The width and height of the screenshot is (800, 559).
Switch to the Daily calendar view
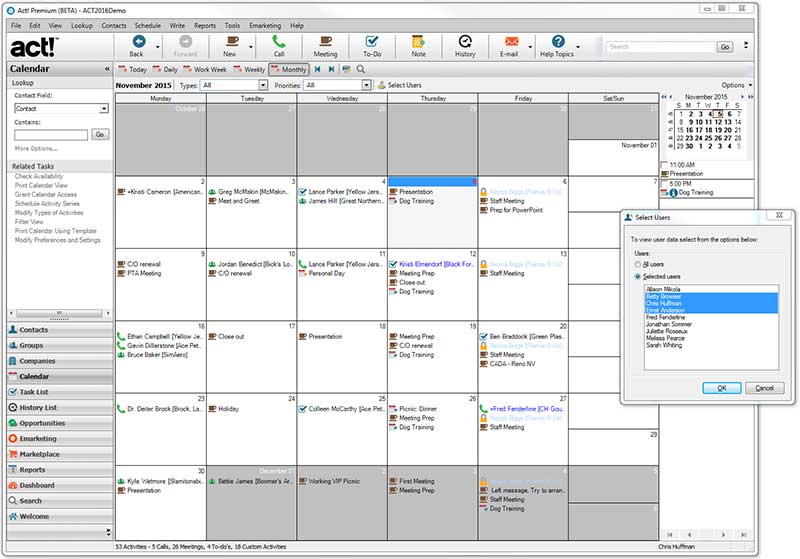click(165, 69)
